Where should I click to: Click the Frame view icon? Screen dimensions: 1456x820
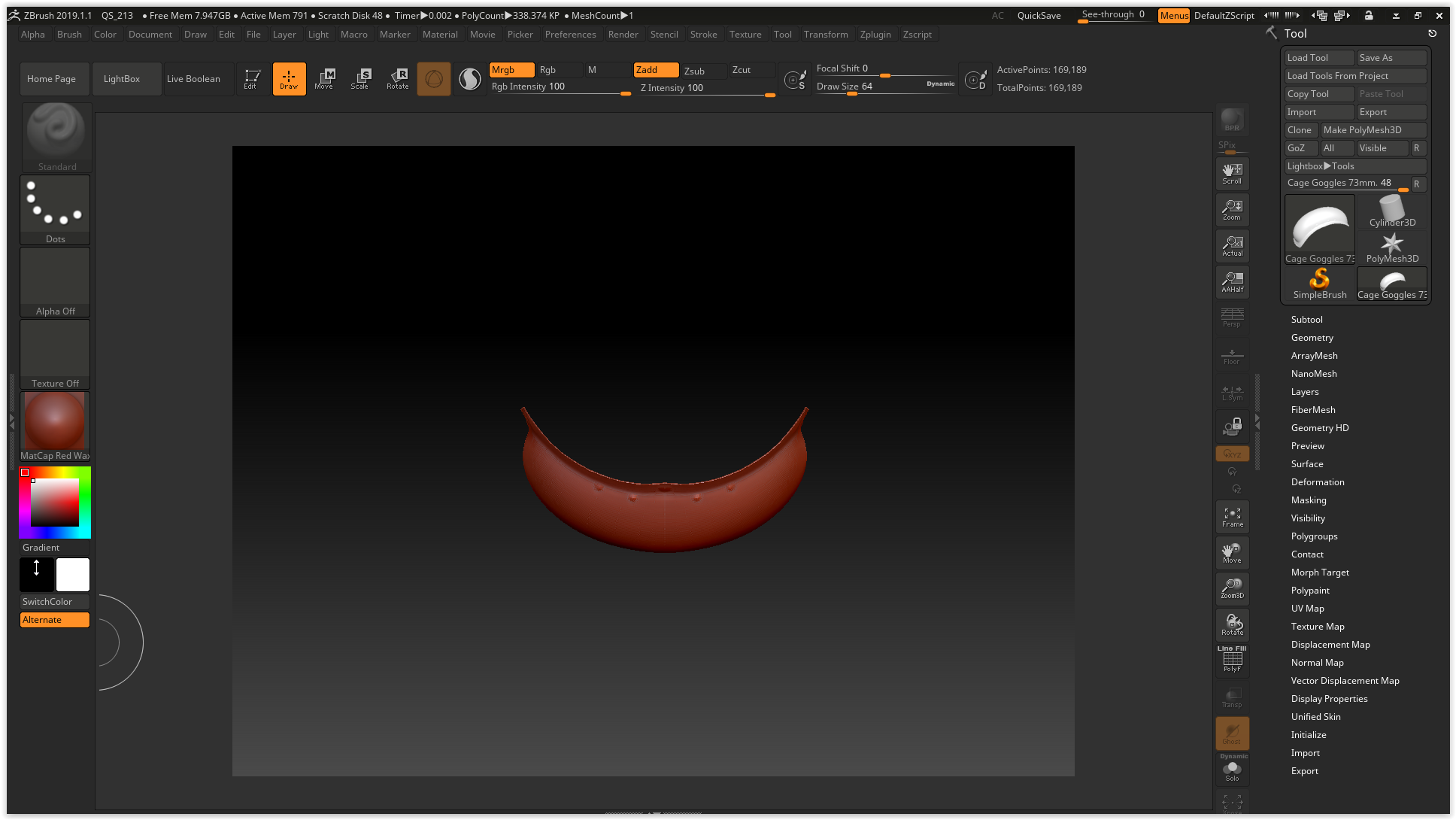pyautogui.click(x=1232, y=517)
